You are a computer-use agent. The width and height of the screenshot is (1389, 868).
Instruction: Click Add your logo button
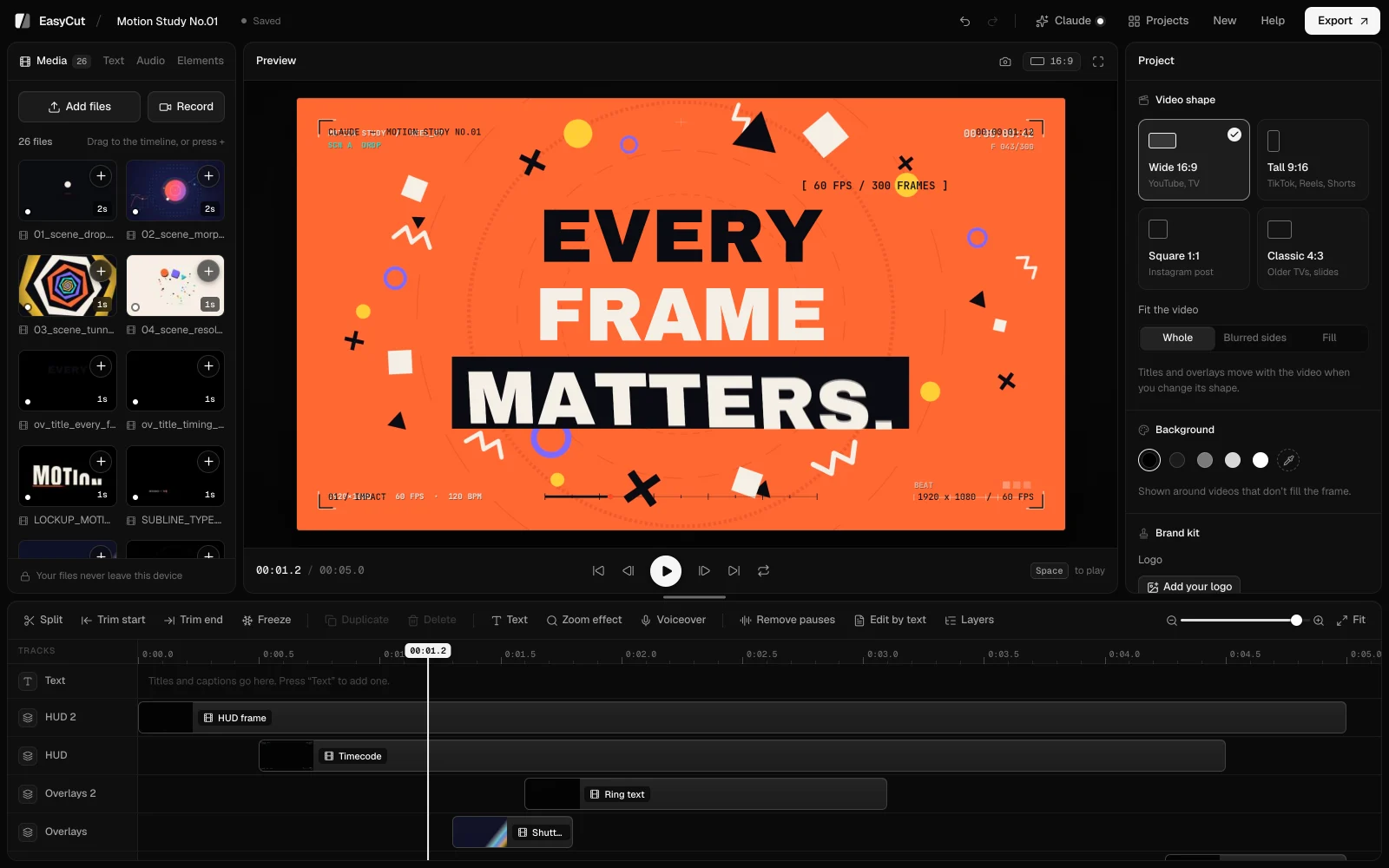pos(1189,587)
